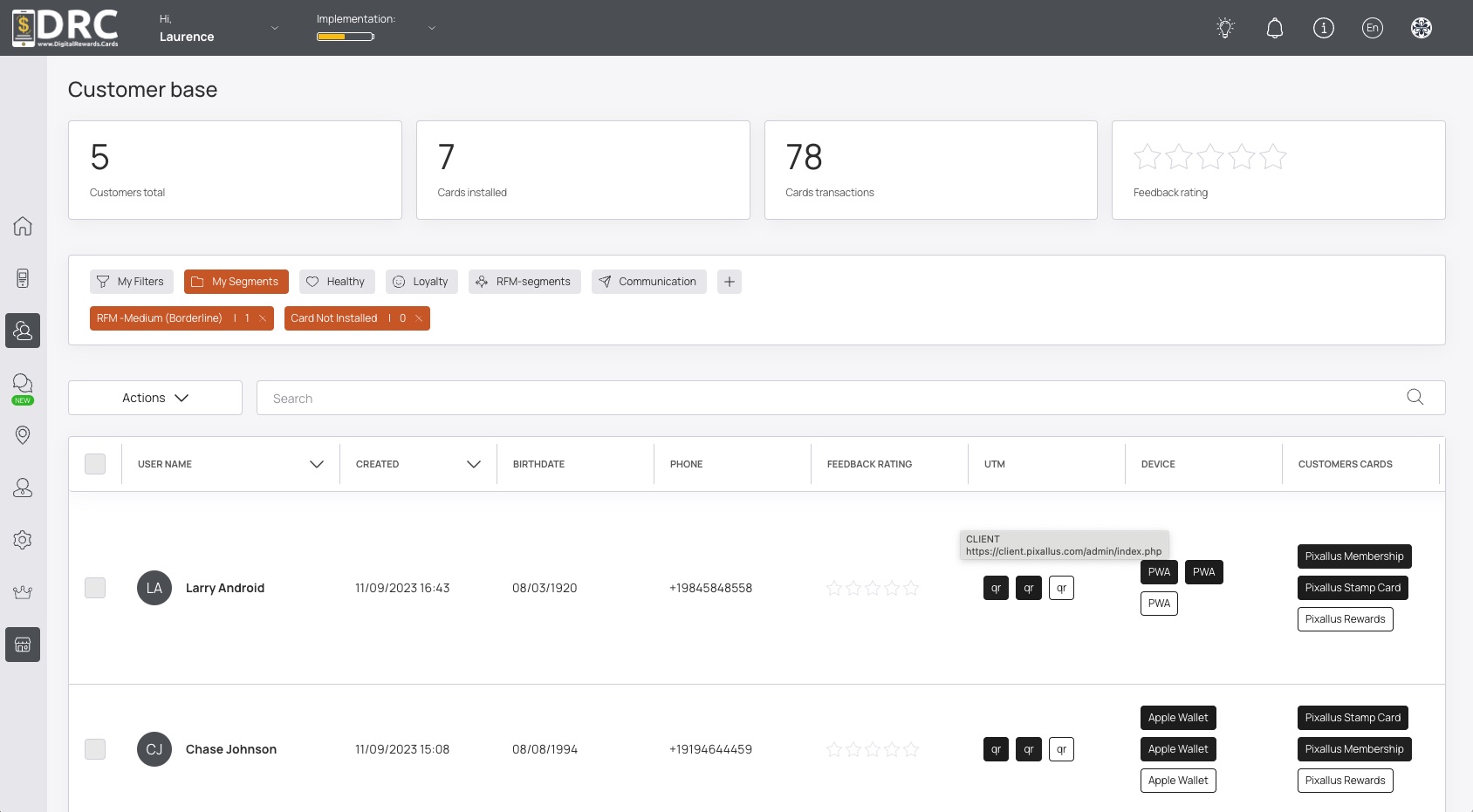1473x812 pixels.
Task: Click the FEEDBACK RATING column header
Action: coord(869,464)
